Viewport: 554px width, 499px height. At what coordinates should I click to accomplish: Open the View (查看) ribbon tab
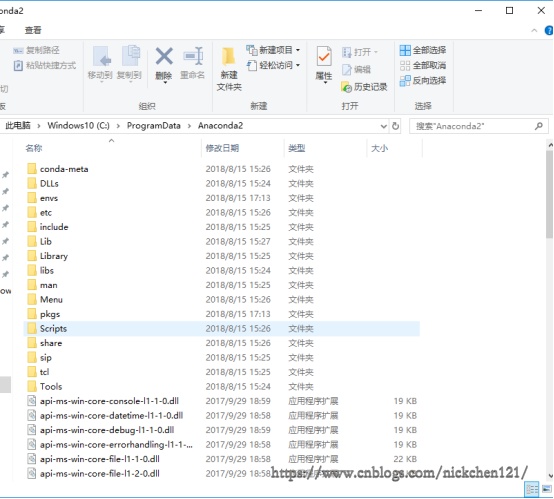click(x=33, y=30)
